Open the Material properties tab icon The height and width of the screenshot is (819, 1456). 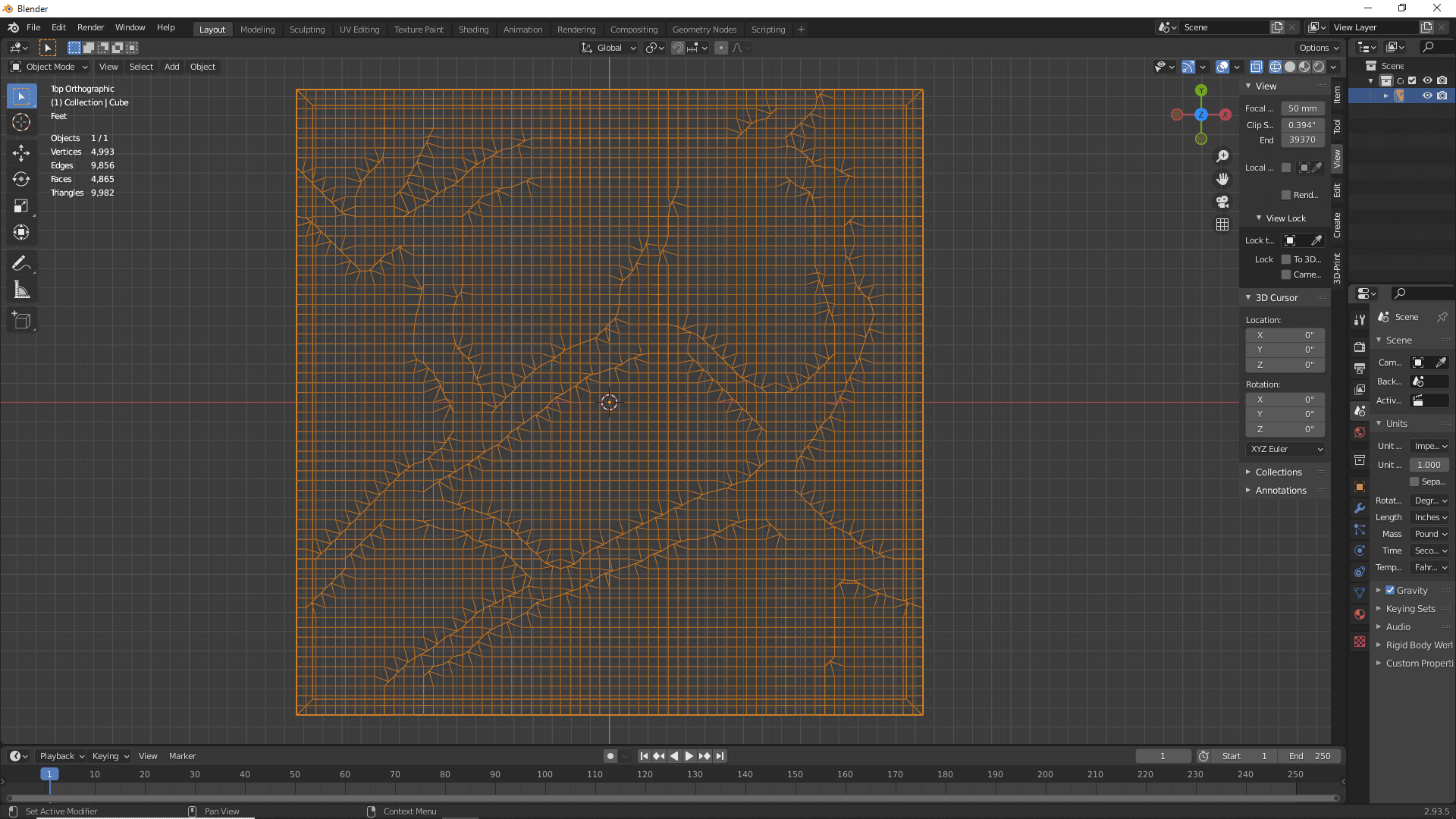(x=1360, y=614)
